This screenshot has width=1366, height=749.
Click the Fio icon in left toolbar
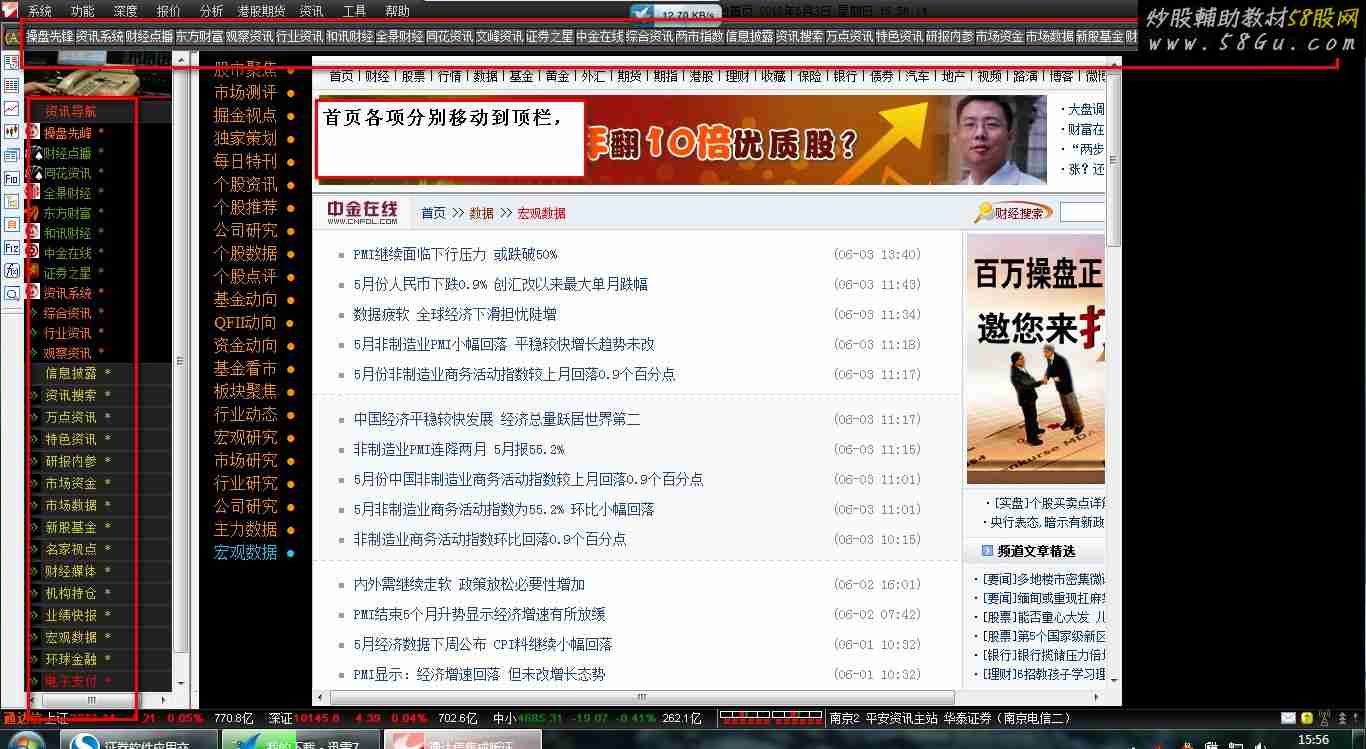click(12, 178)
